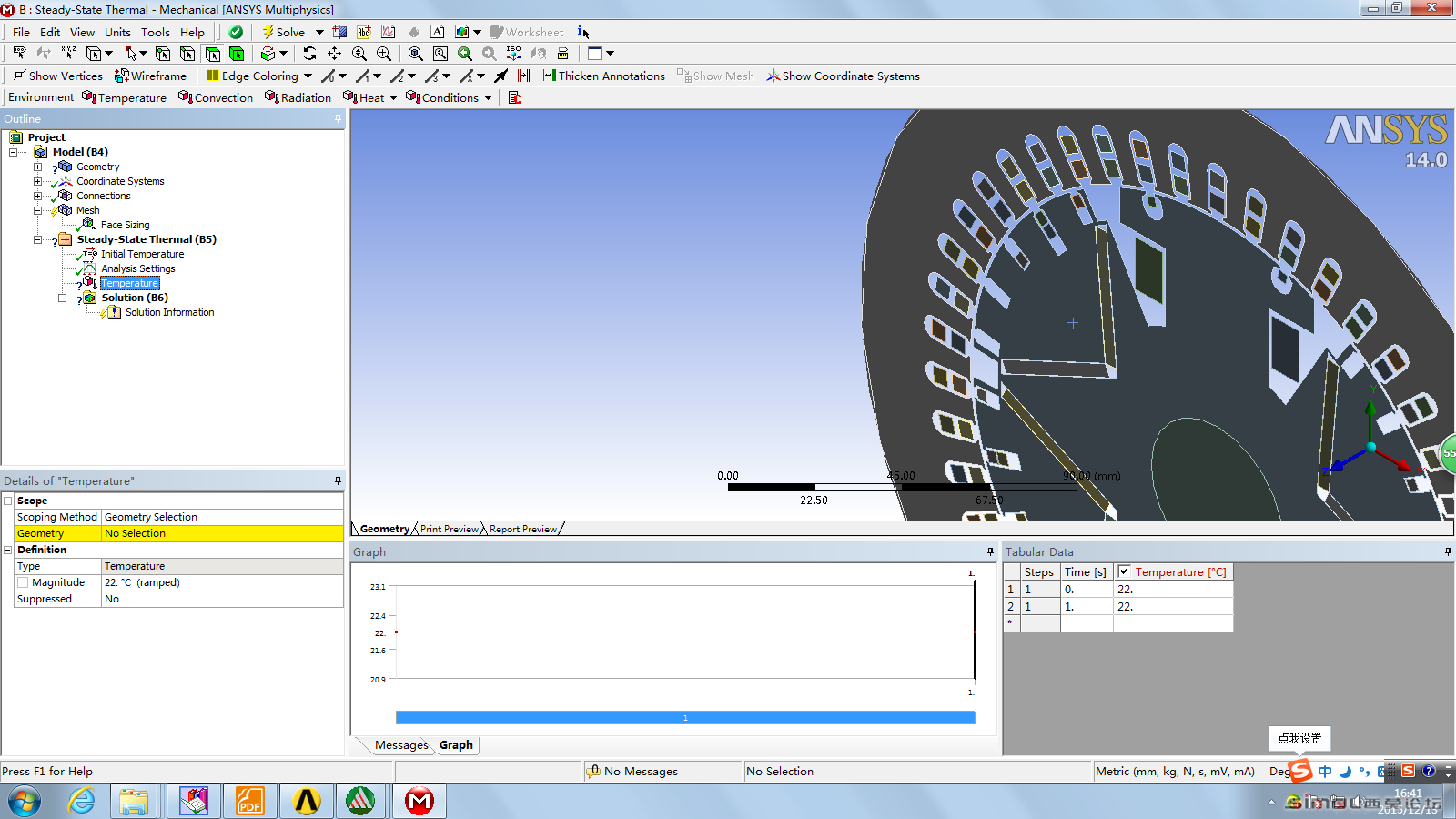Expand the Geometry tree node
This screenshot has height=819, width=1456.
tap(38, 167)
